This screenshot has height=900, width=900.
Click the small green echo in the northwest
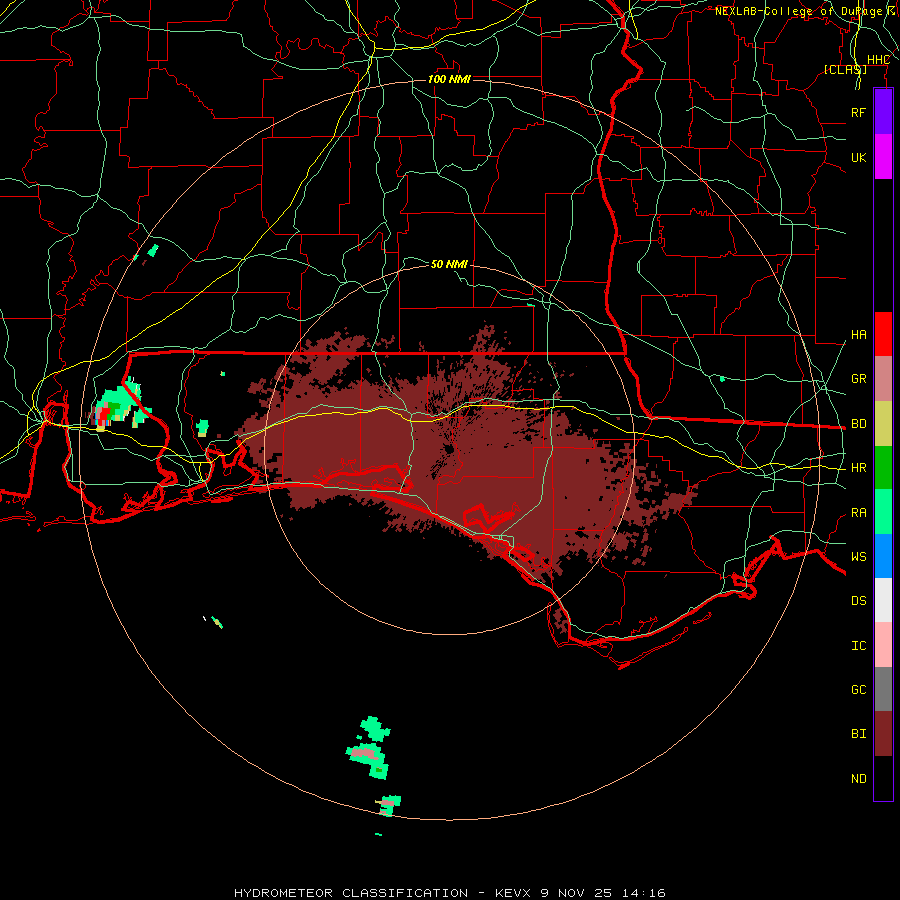click(x=153, y=250)
